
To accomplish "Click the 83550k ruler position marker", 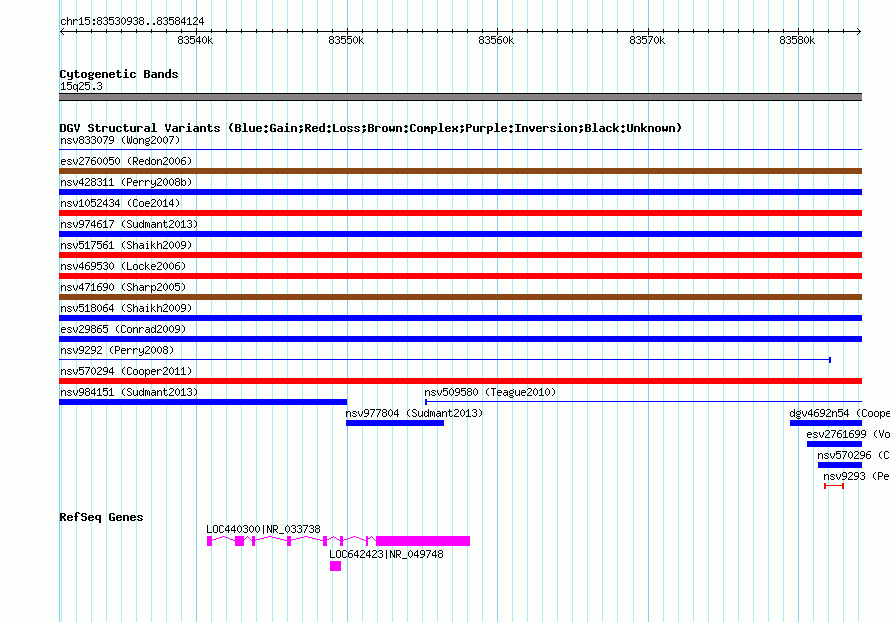I will click(346, 40).
